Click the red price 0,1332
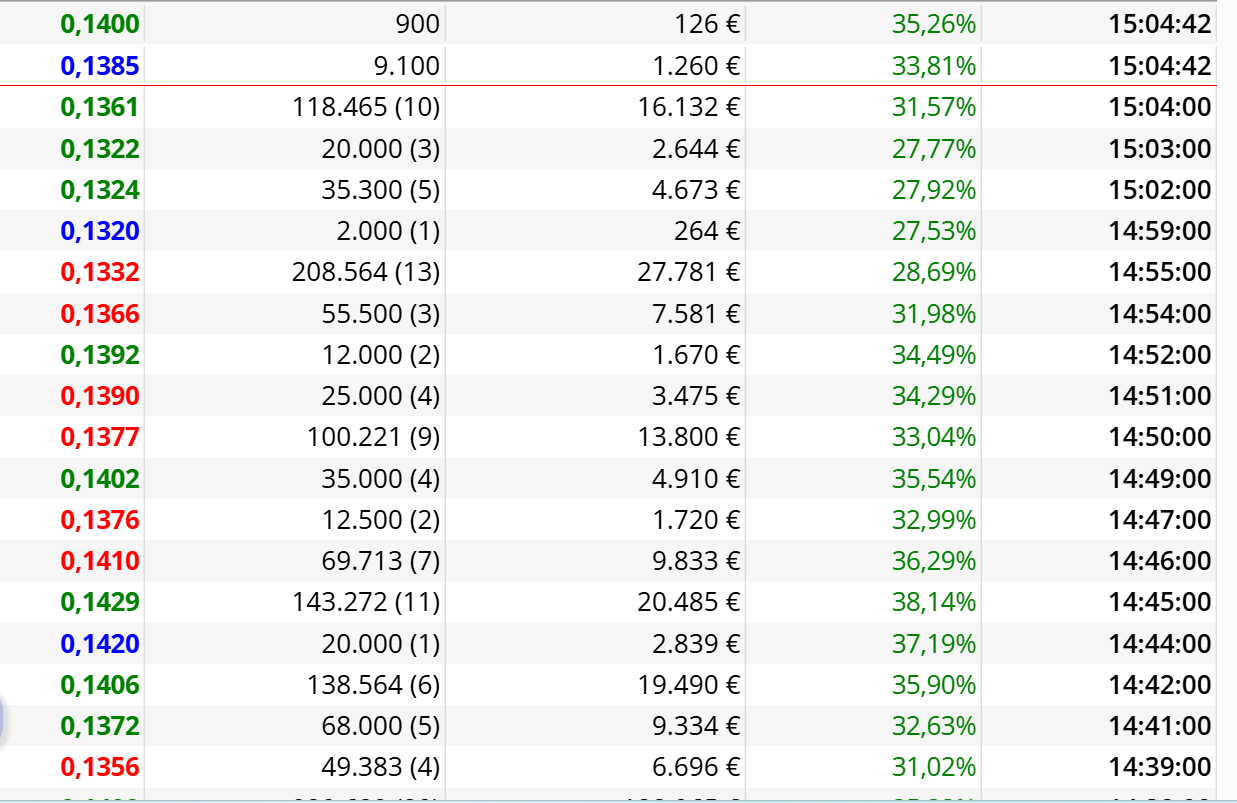Image resolution: width=1237 pixels, height=803 pixels. (100, 272)
